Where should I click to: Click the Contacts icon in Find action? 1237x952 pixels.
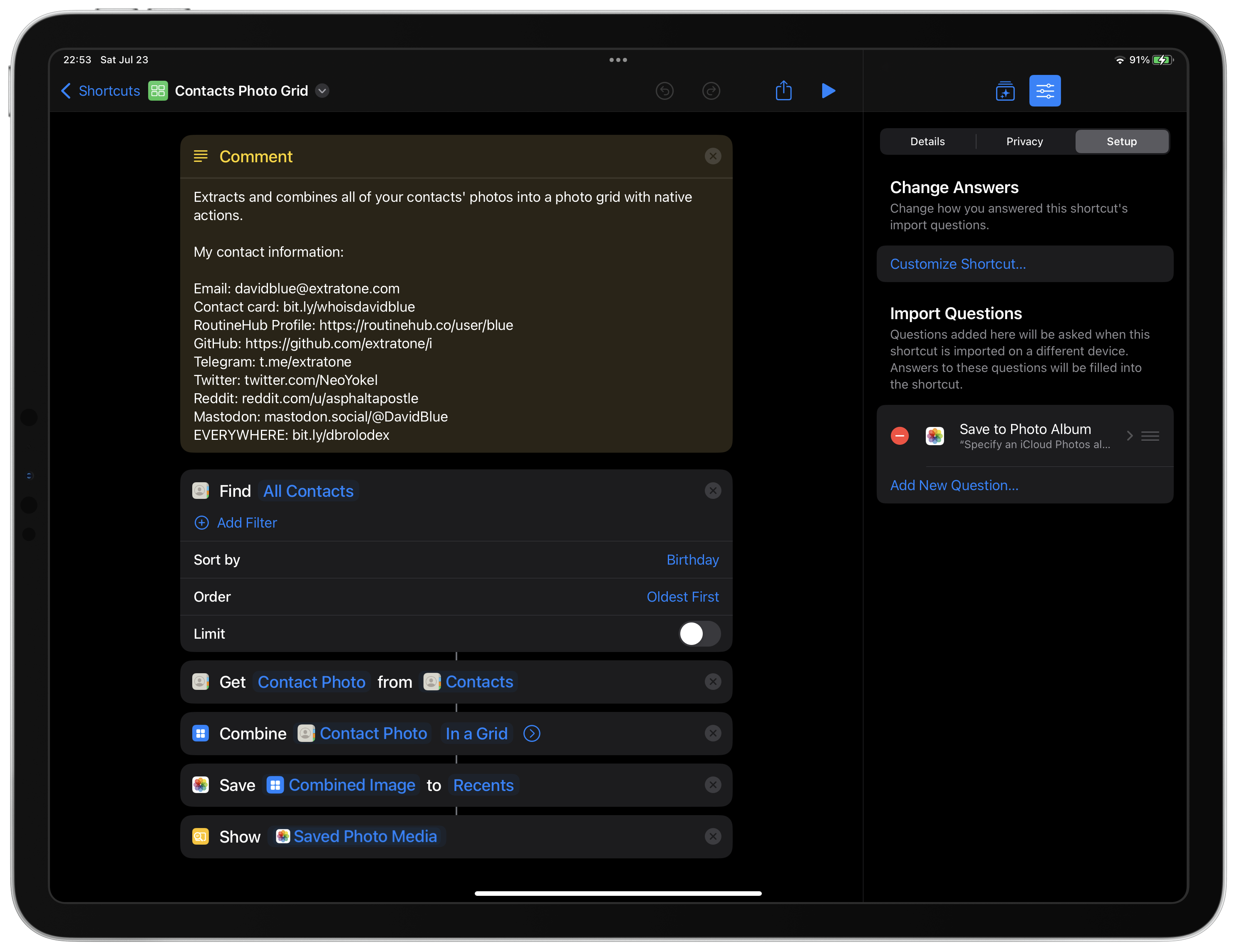[x=201, y=491]
